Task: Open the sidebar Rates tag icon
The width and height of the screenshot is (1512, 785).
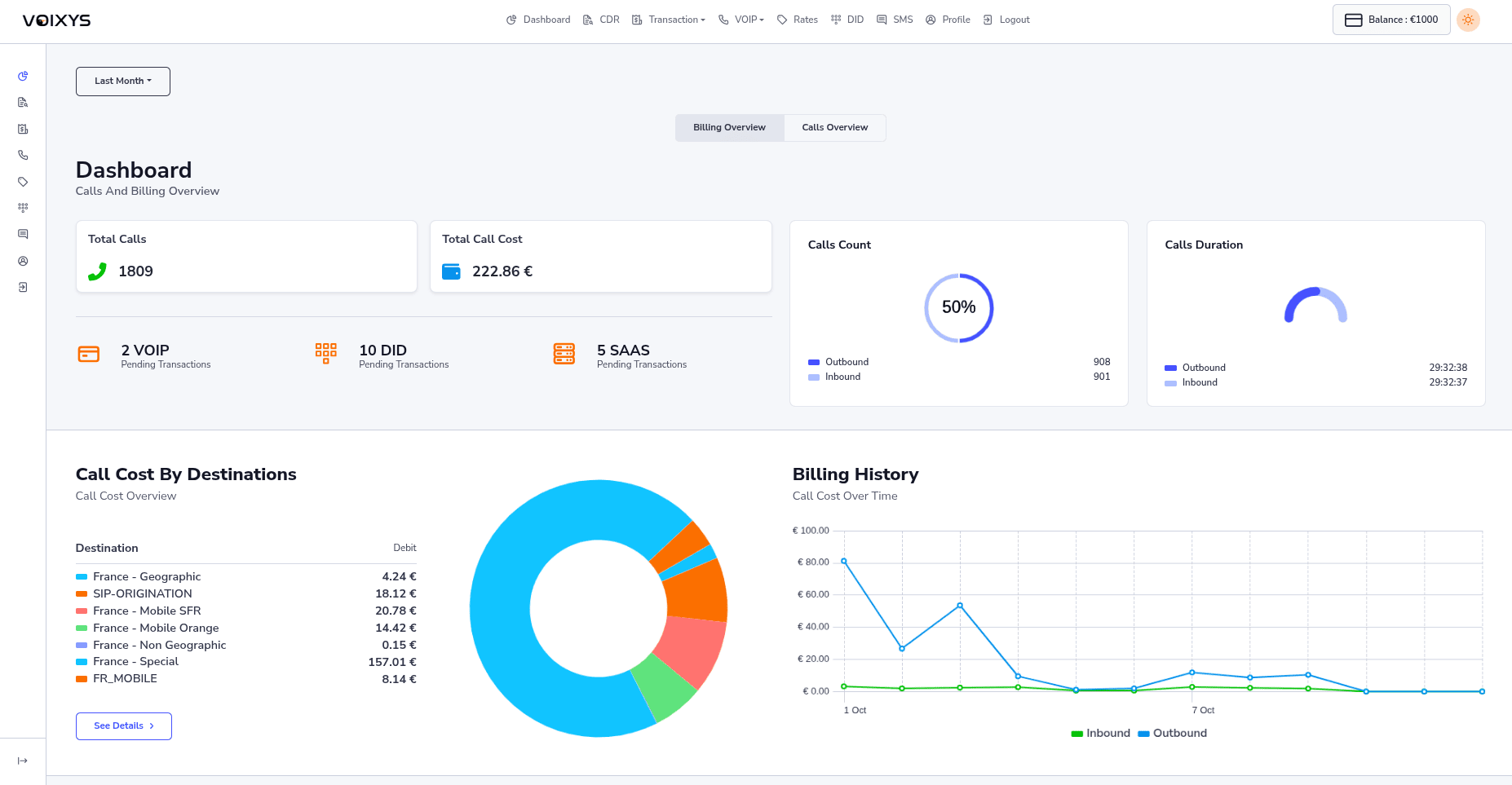Action: [23, 182]
